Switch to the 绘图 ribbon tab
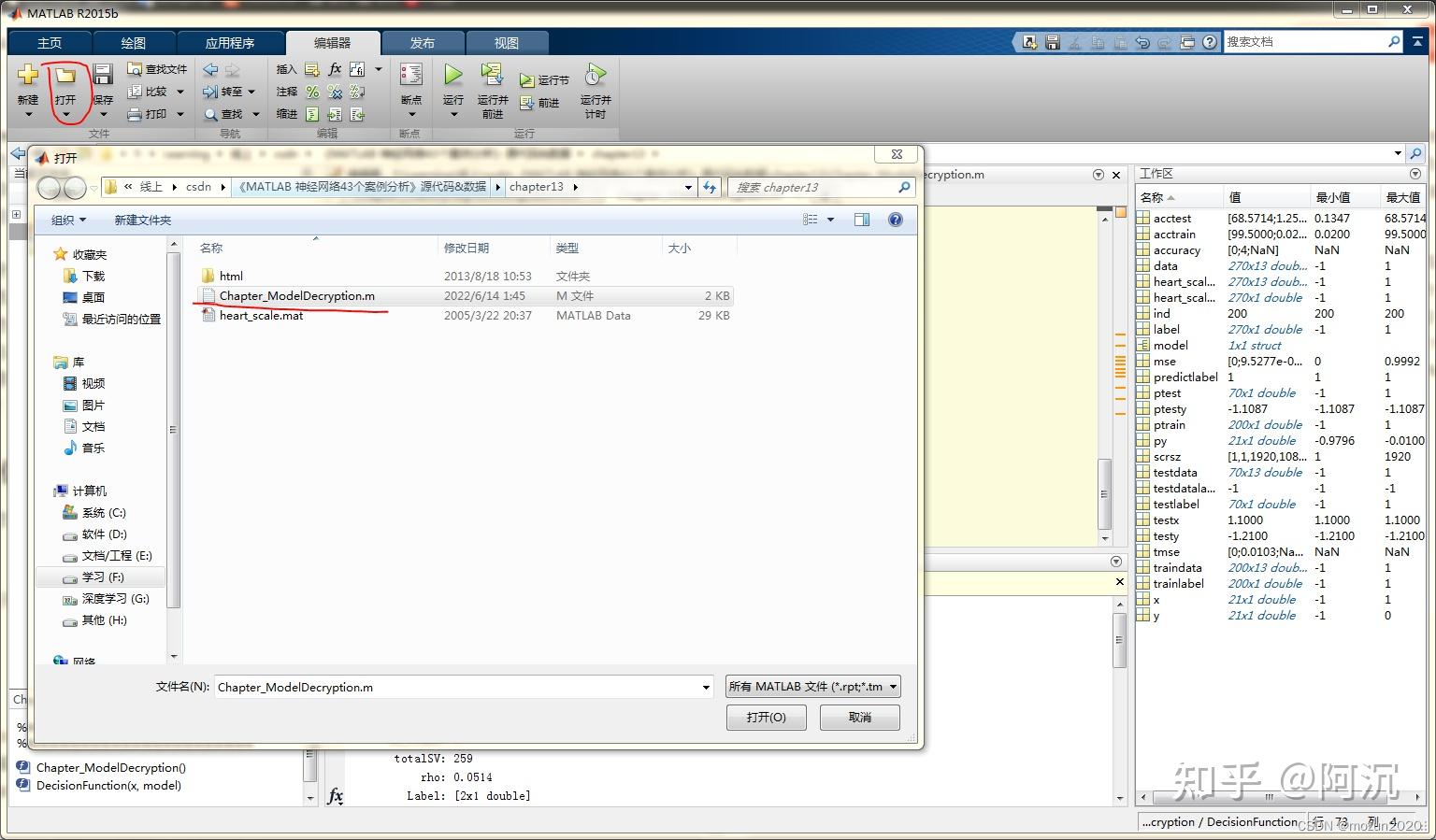 (x=134, y=43)
